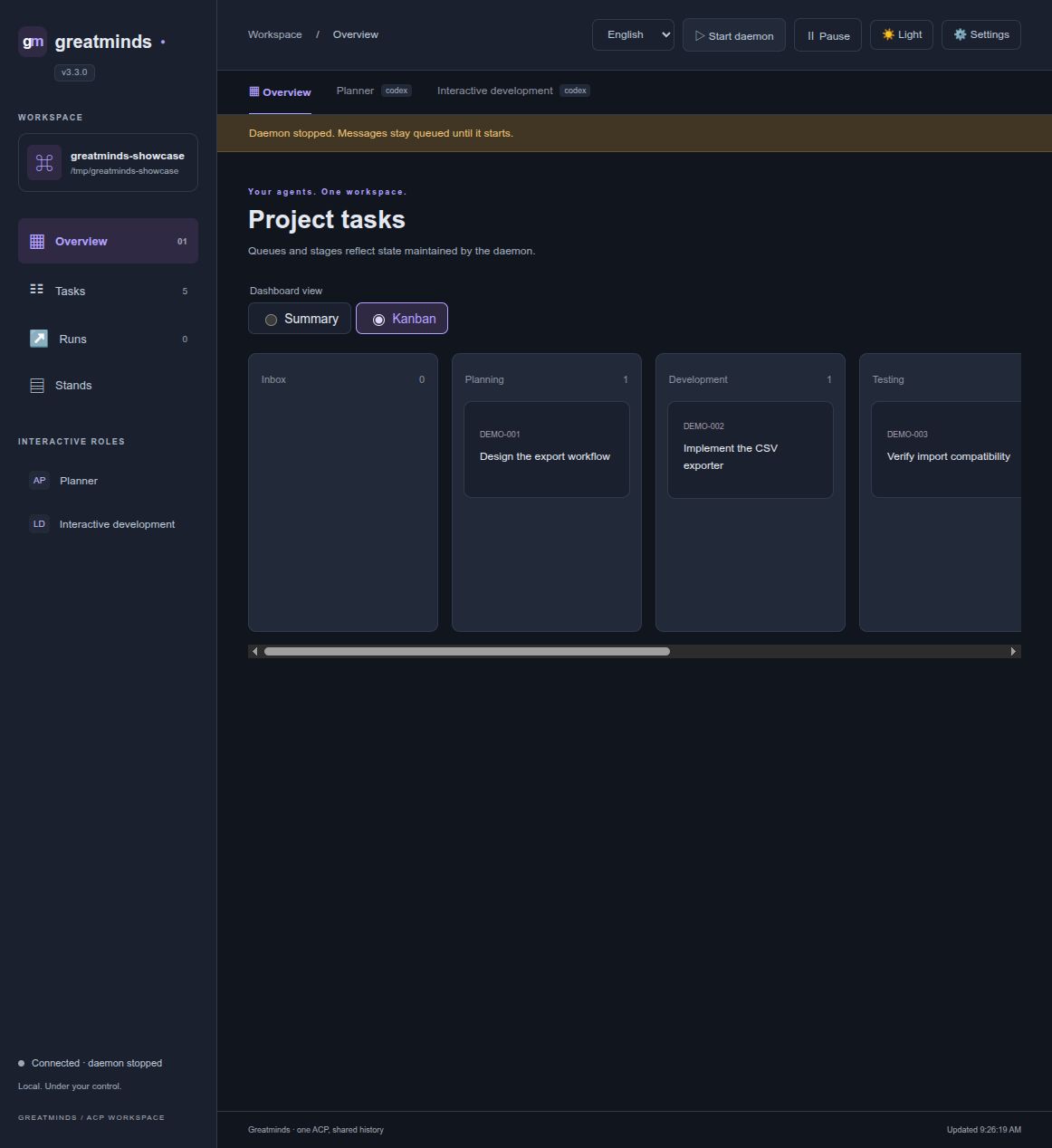1052x1148 pixels.
Task: Click the Runs count badge 0
Action: [185, 340]
